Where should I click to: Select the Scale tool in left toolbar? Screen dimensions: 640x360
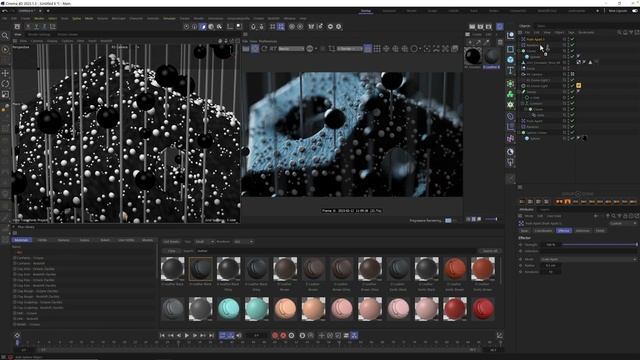click(x=5, y=94)
